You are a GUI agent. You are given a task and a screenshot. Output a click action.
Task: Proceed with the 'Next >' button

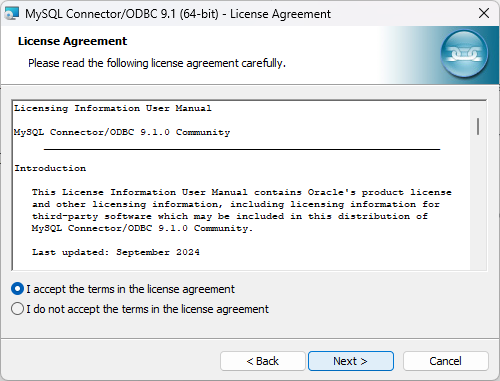click(x=351, y=361)
